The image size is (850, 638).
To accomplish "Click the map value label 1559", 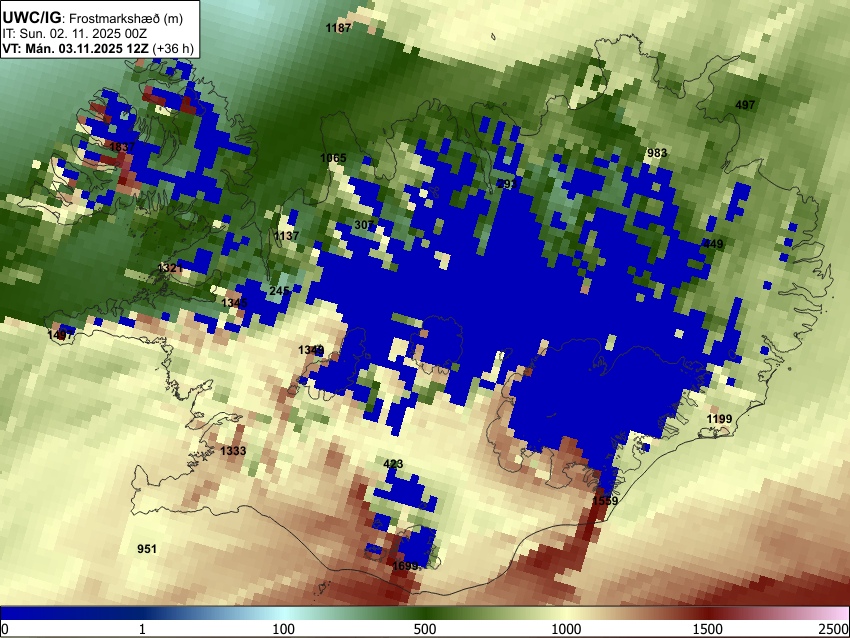I will (605, 500).
